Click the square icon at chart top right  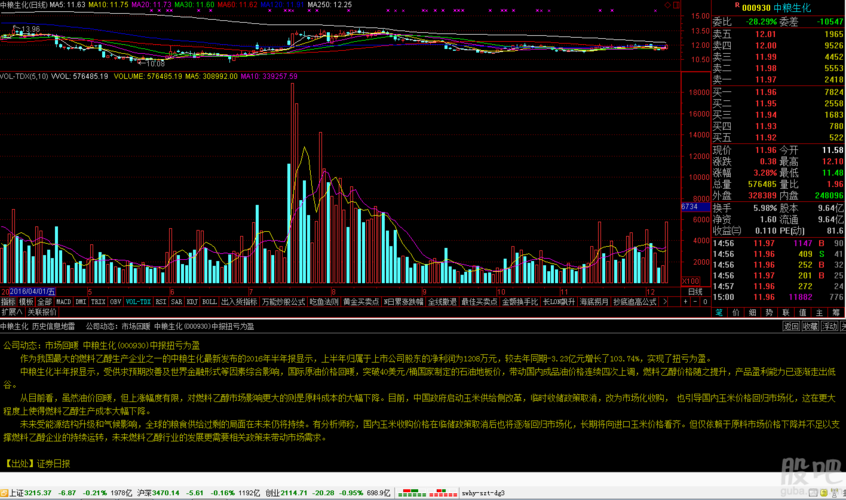pyautogui.click(x=677, y=5)
